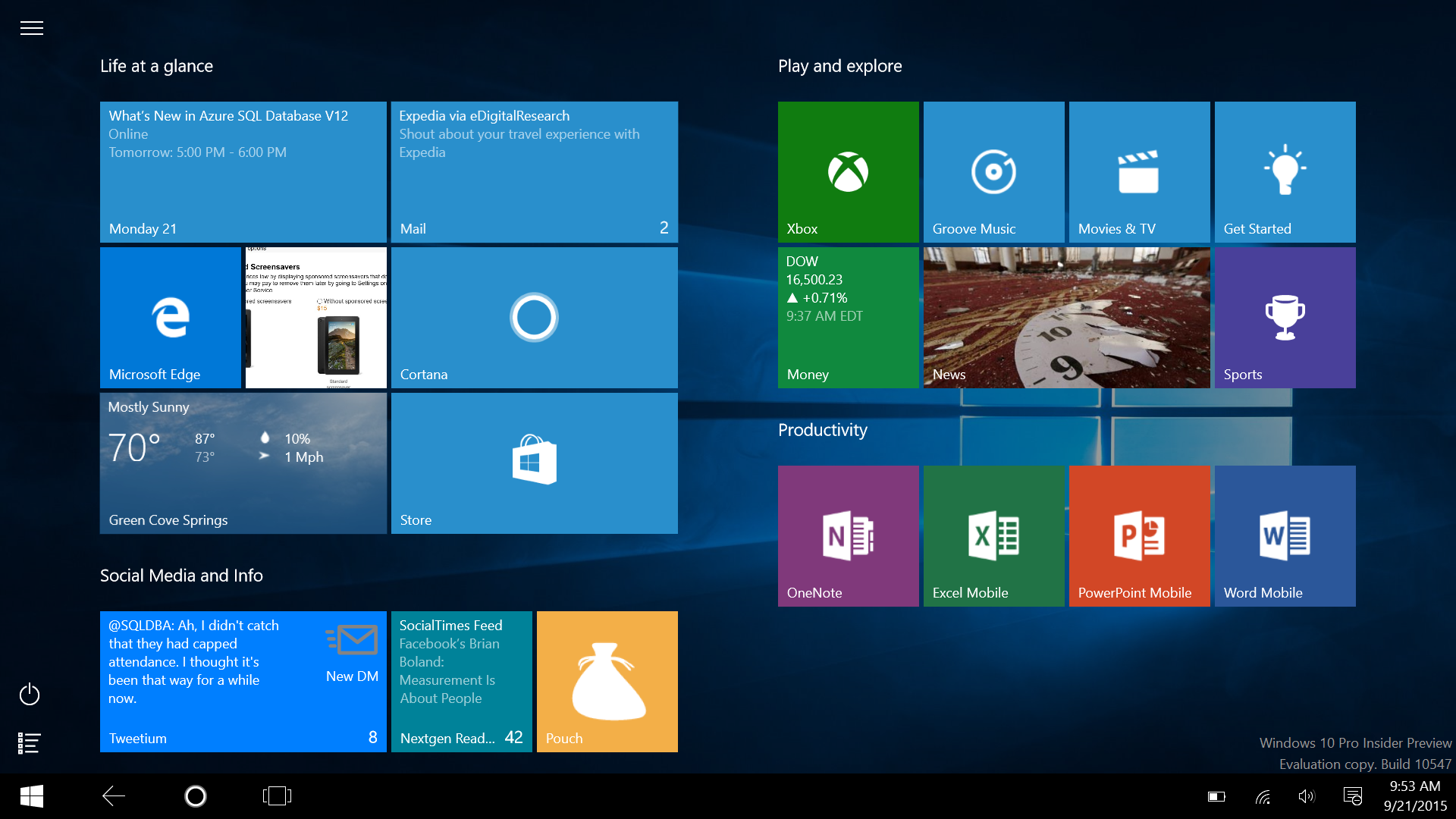Viewport: 1456px width, 819px height.
Task: Open OneNote tile
Action: (x=848, y=536)
